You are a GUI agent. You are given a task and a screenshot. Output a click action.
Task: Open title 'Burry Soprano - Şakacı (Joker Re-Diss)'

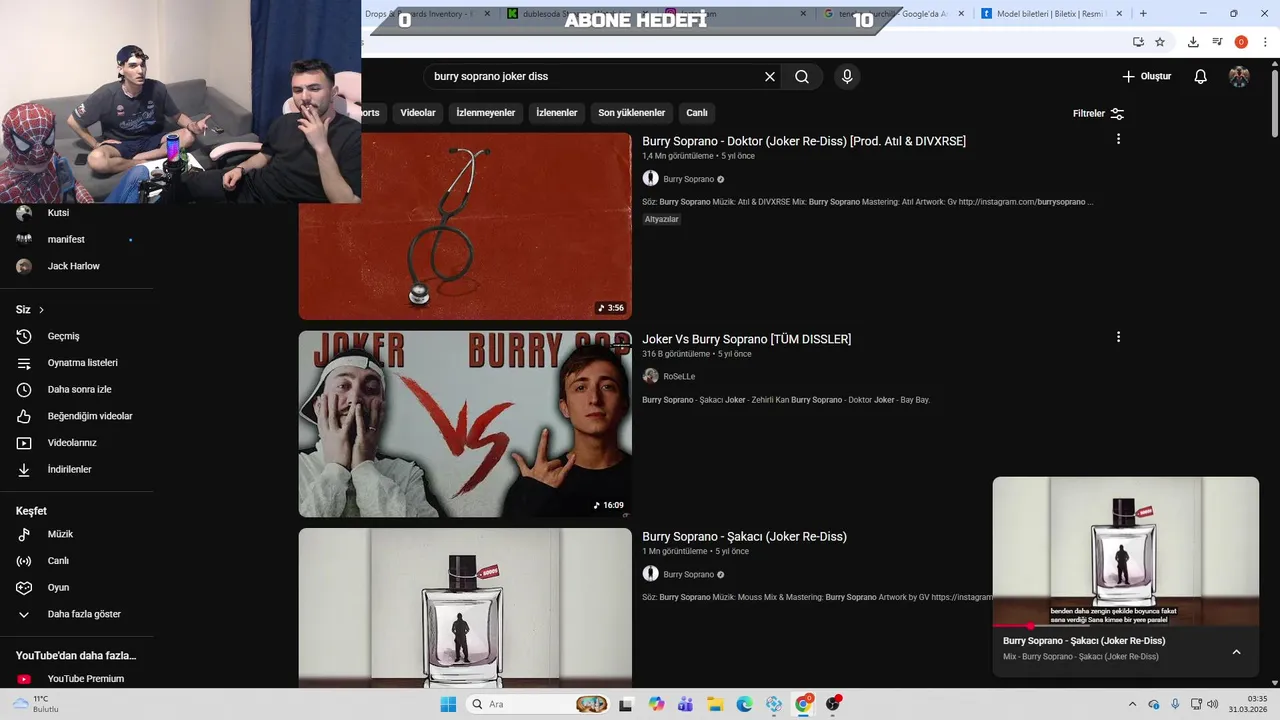[x=744, y=536]
